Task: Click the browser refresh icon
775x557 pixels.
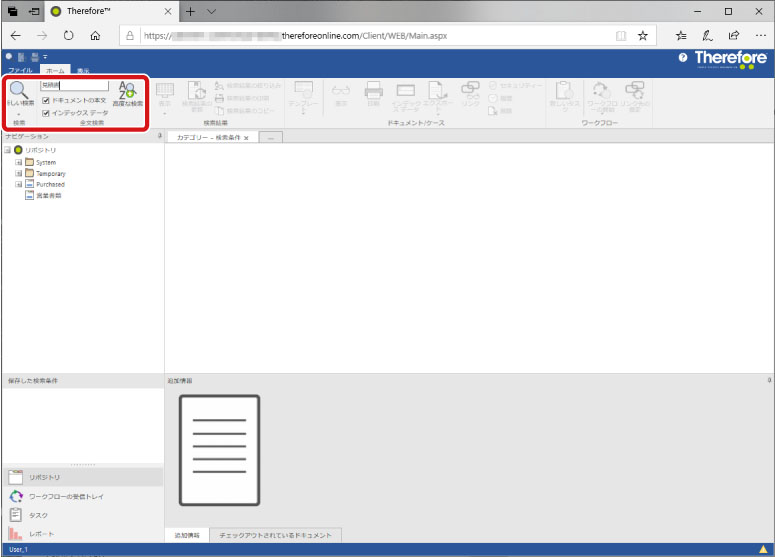Action: [69, 35]
